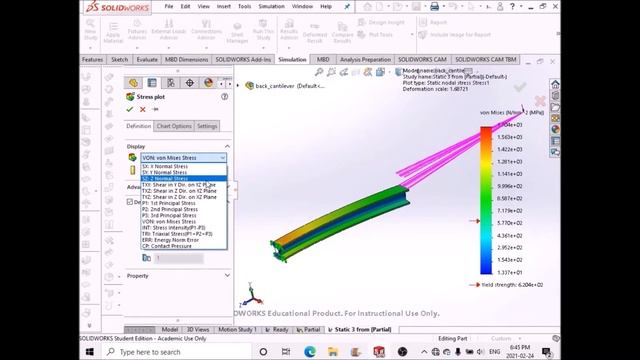Open File Explorer from taskbar
The height and width of the screenshot is (360, 640).
[333, 351]
